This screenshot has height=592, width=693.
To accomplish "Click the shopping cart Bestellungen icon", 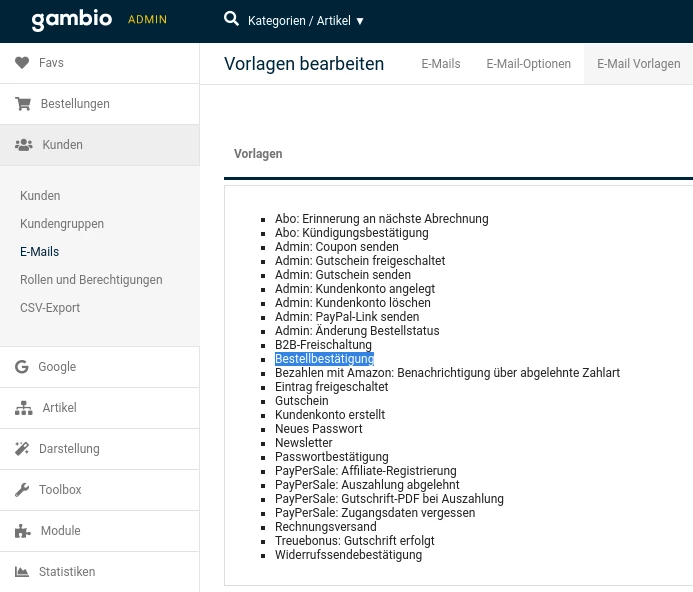I will 22,104.
